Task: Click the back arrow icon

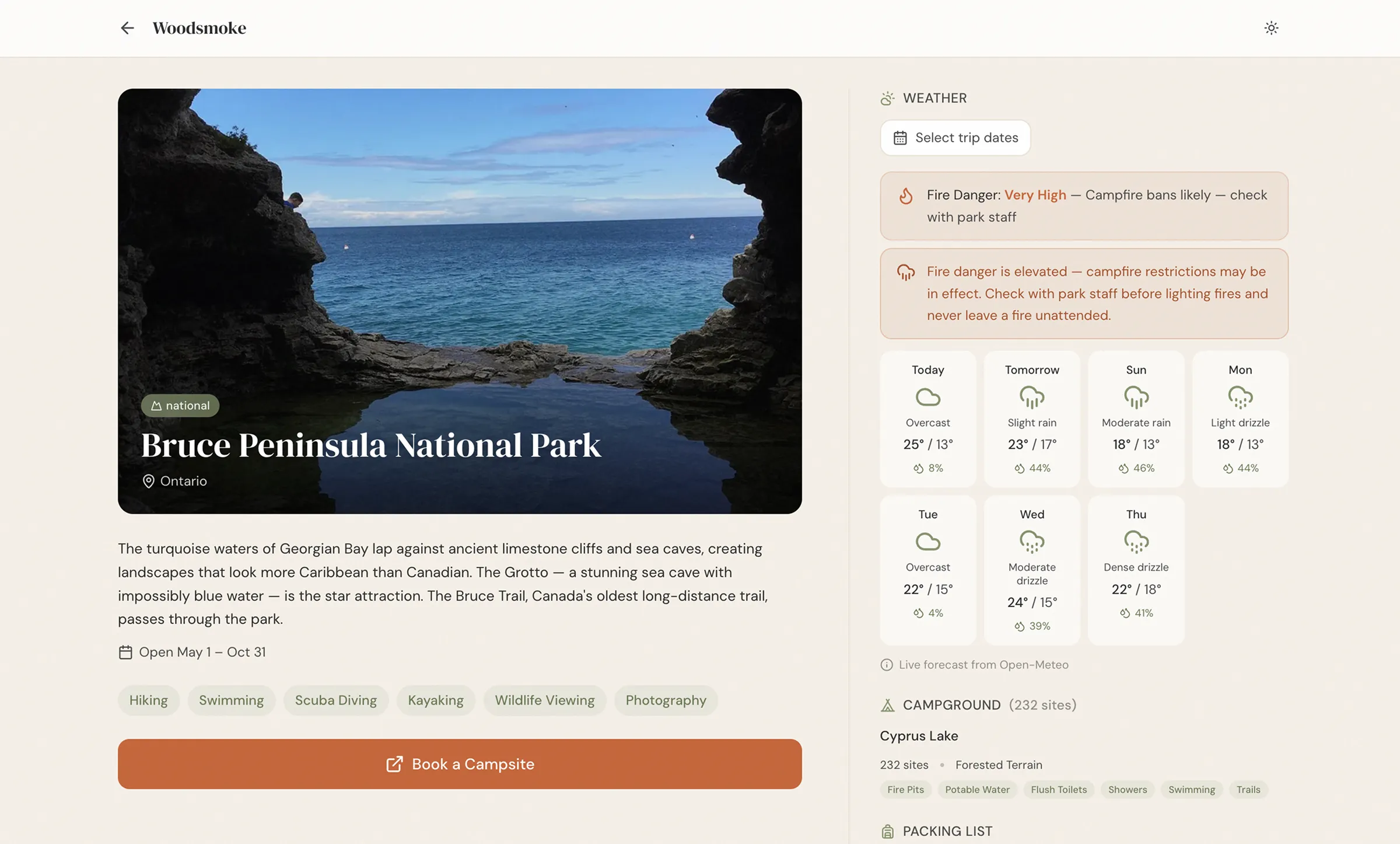Action: pos(127,28)
